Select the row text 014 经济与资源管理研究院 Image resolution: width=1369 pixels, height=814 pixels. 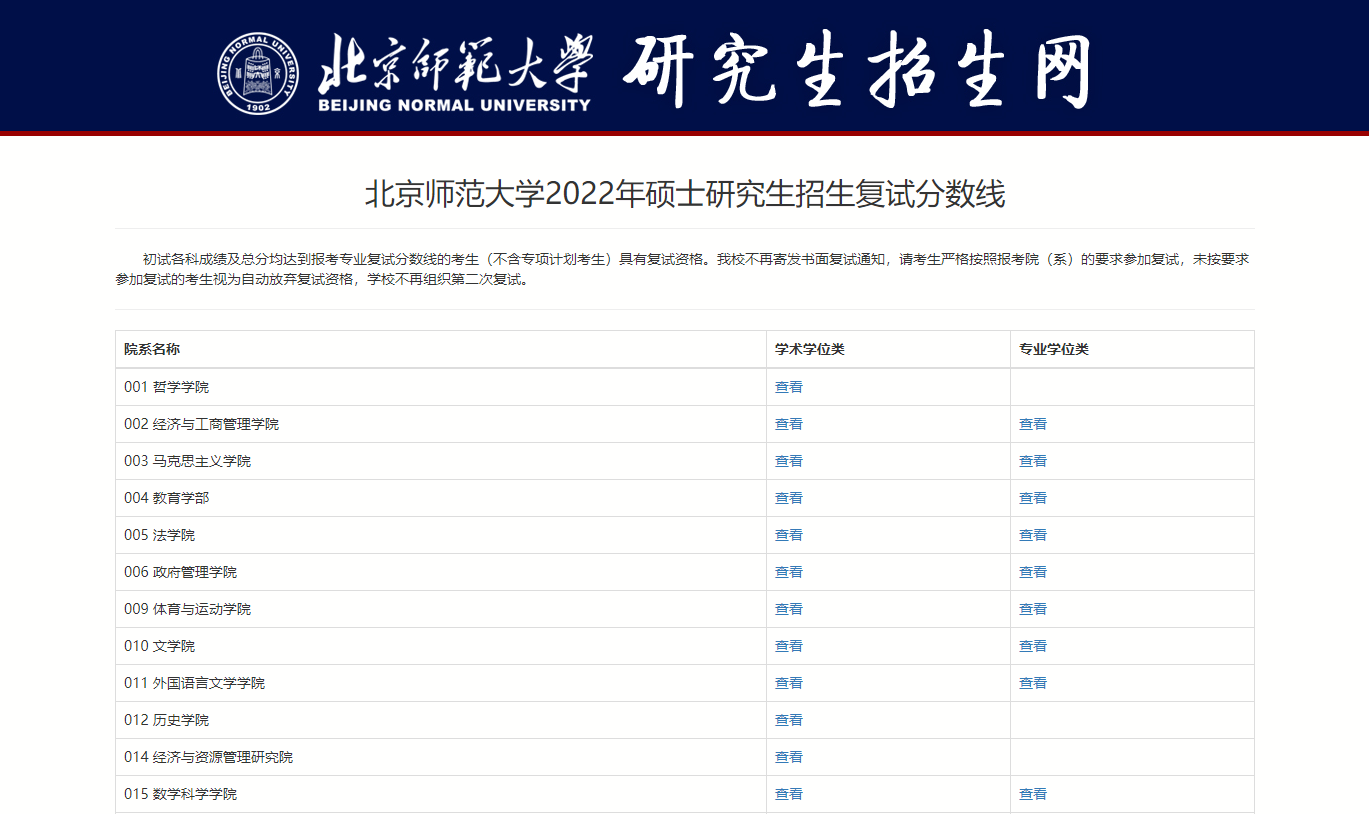tap(209, 757)
